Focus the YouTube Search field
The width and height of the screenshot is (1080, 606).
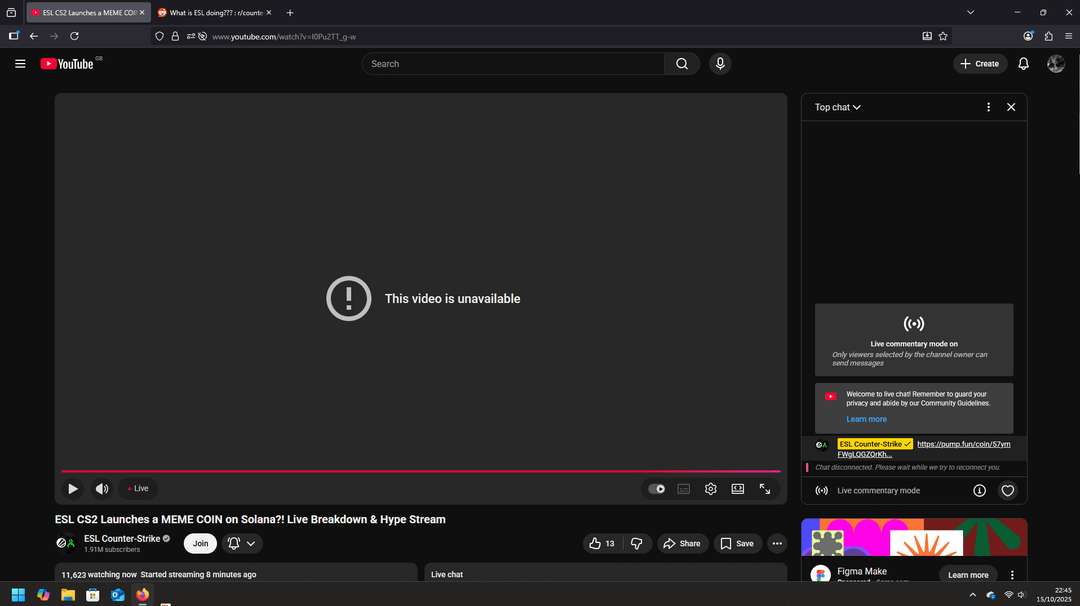click(513, 64)
